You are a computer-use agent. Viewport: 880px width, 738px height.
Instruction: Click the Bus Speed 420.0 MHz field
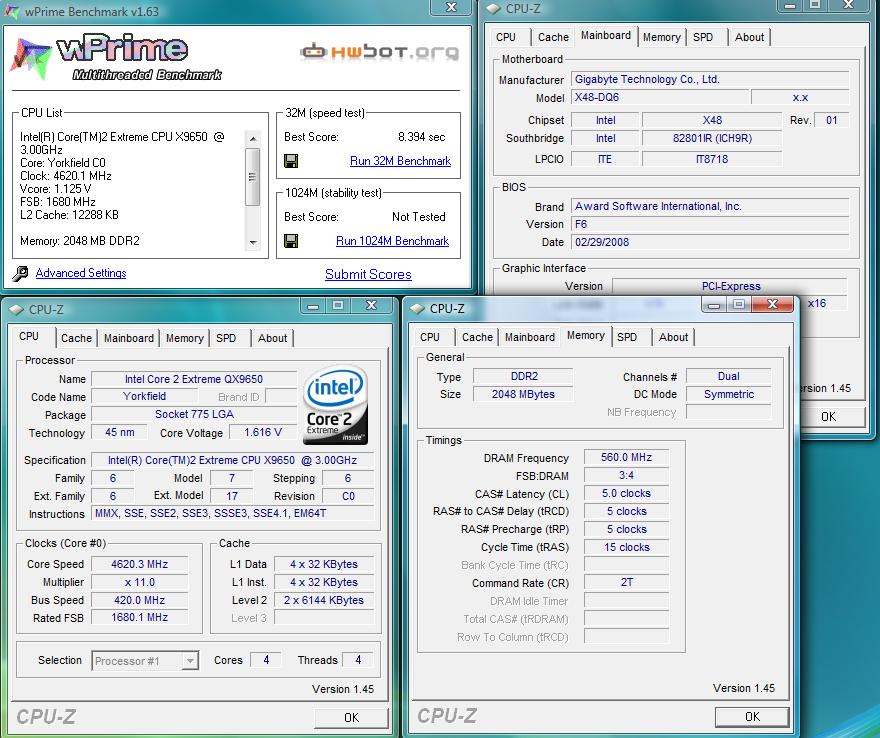[140, 600]
